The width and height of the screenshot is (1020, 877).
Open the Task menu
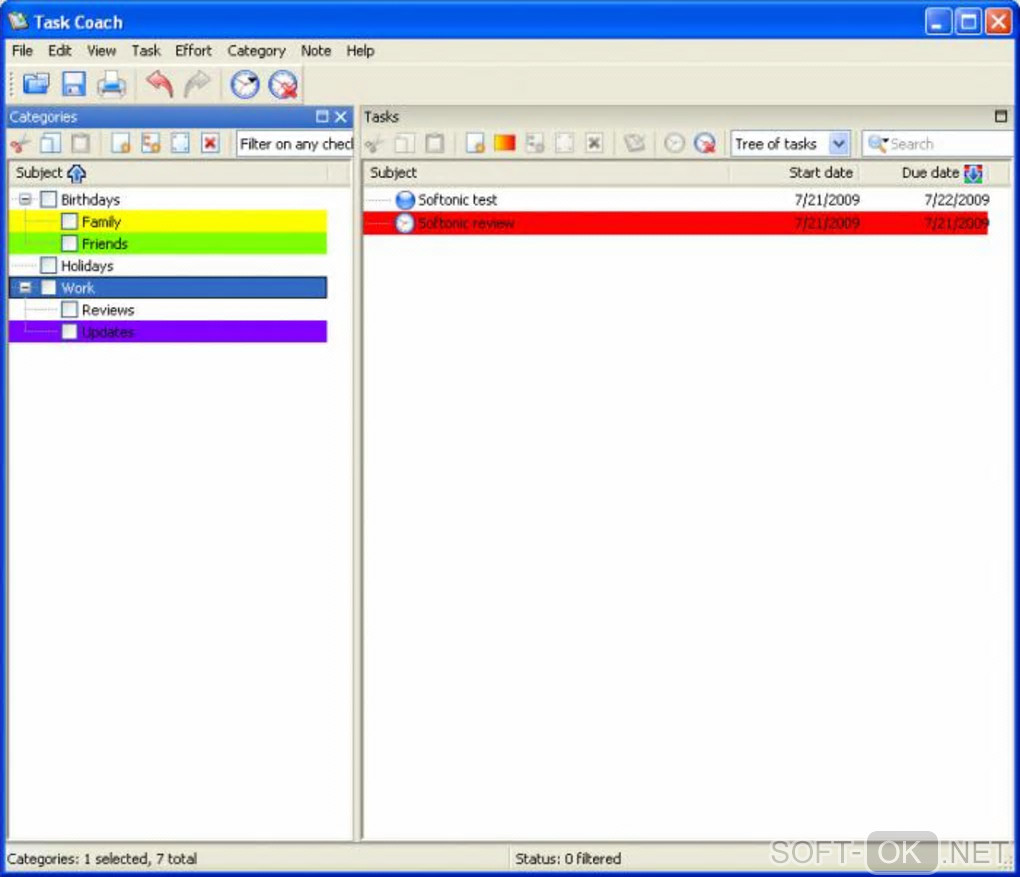click(x=146, y=51)
